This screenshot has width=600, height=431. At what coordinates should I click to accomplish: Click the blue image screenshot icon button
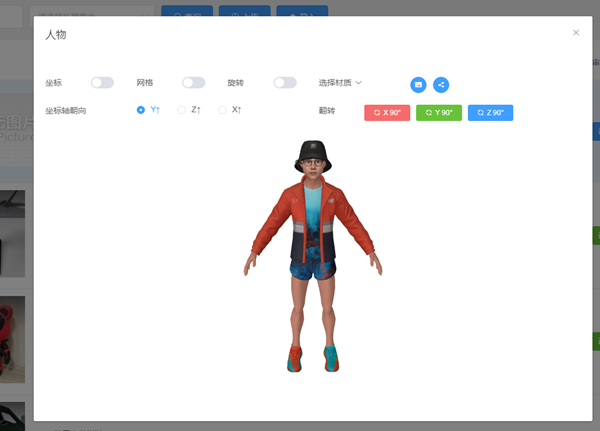418,85
